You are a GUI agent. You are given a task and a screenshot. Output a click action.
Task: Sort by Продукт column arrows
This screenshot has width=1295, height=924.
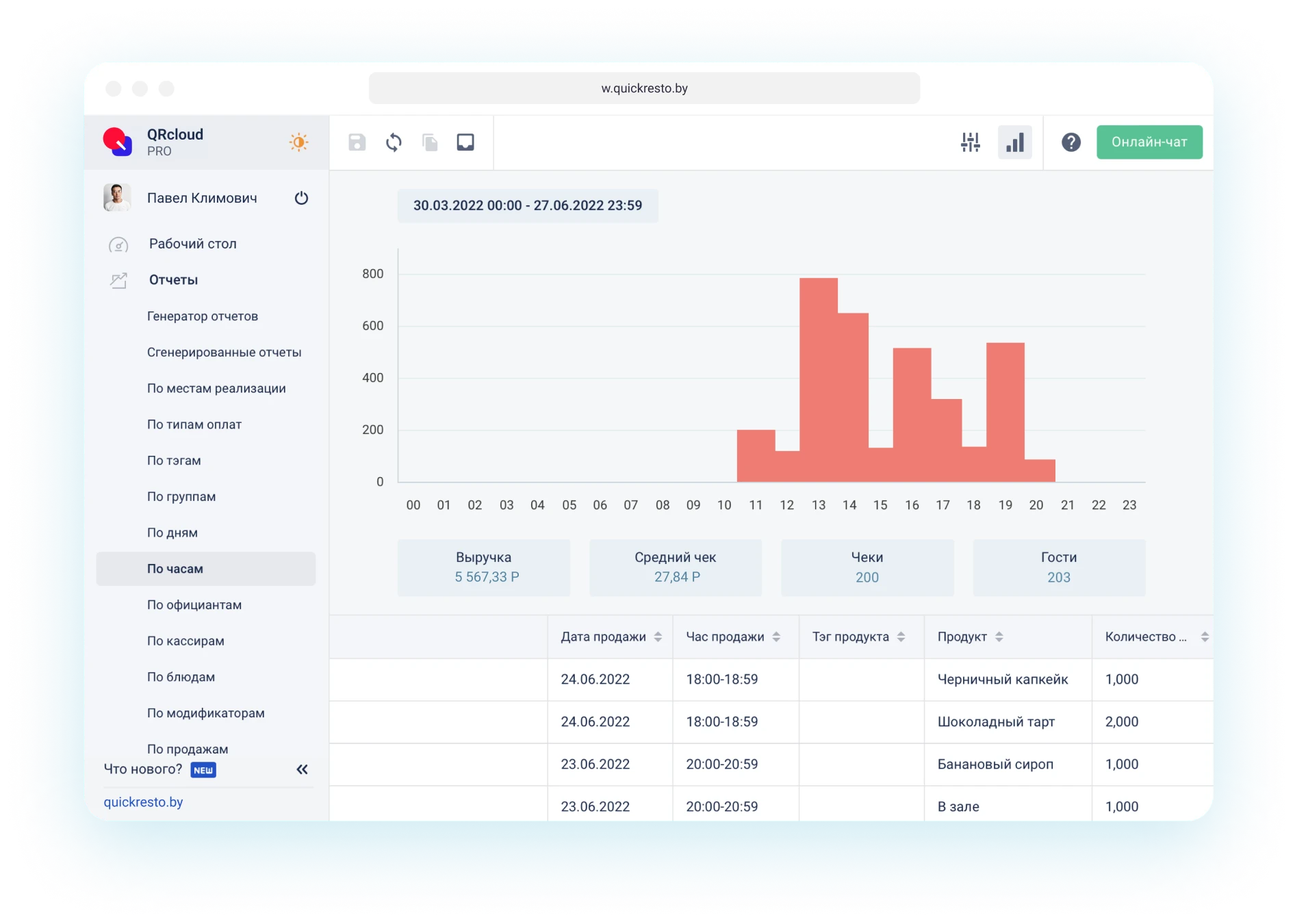click(x=999, y=637)
